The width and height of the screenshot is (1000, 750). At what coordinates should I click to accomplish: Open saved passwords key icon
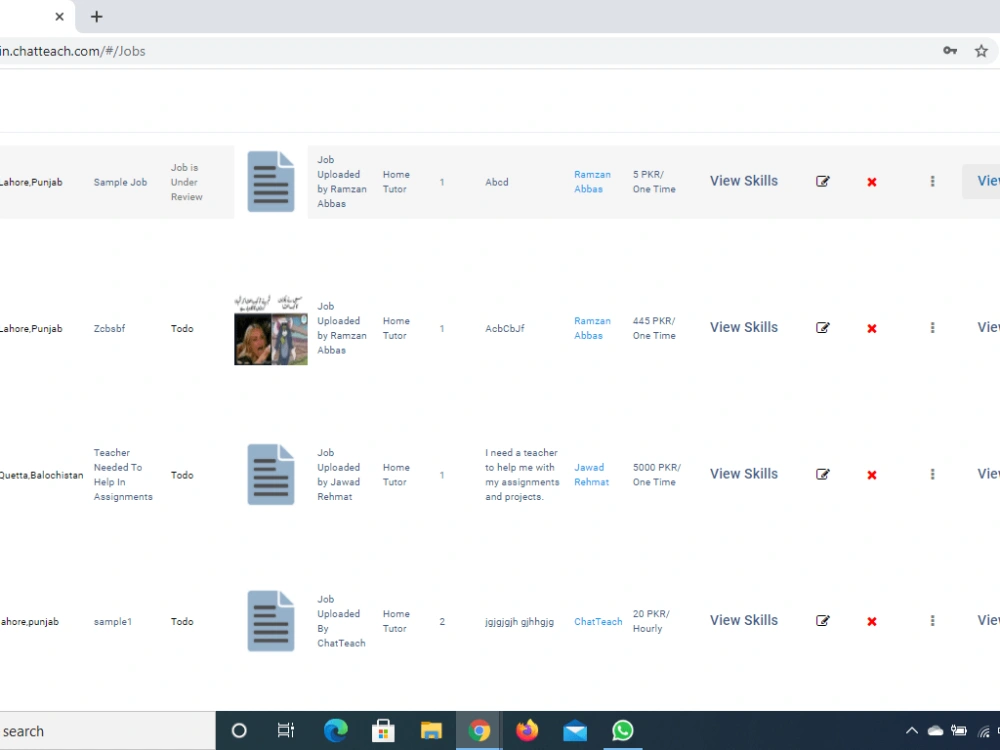point(950,50)
